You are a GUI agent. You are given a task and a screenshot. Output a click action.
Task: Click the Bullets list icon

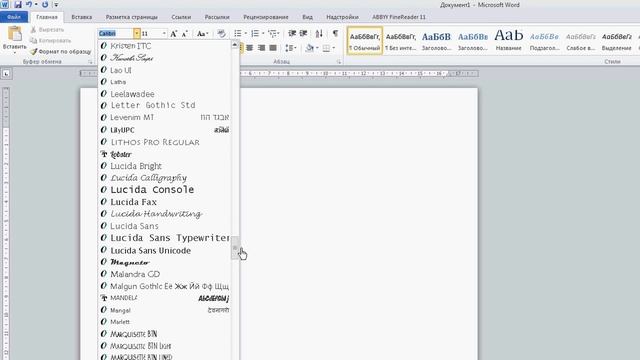(238, 33)
